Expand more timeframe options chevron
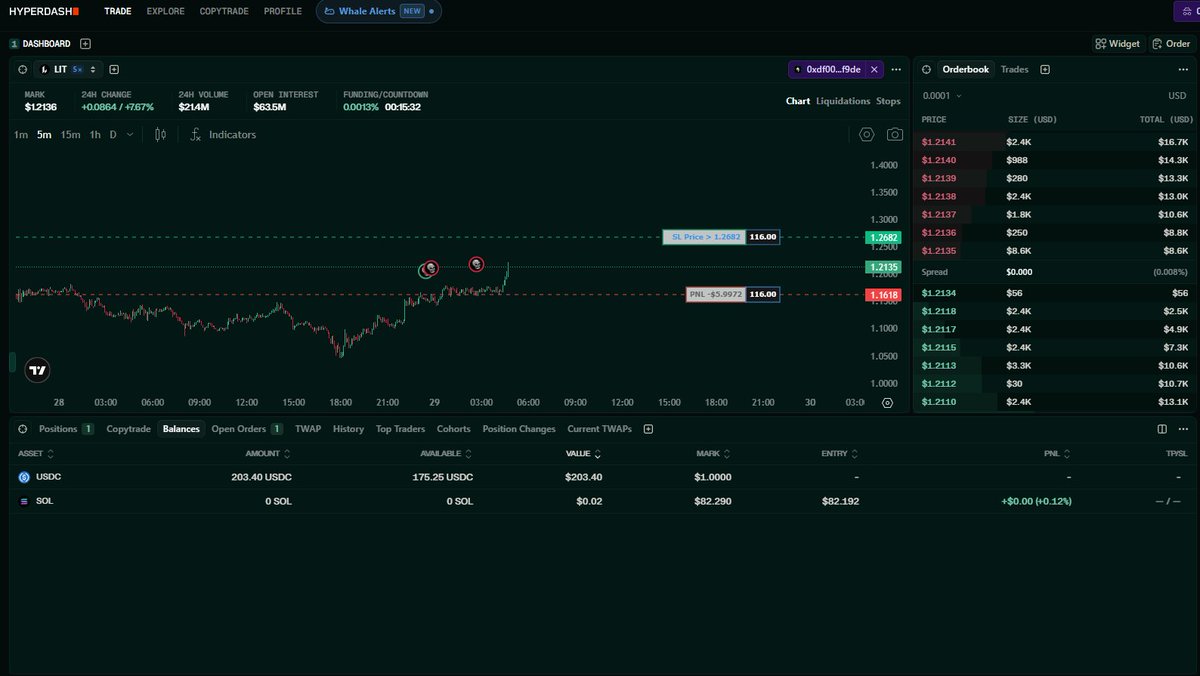 [x=130, y=135]
